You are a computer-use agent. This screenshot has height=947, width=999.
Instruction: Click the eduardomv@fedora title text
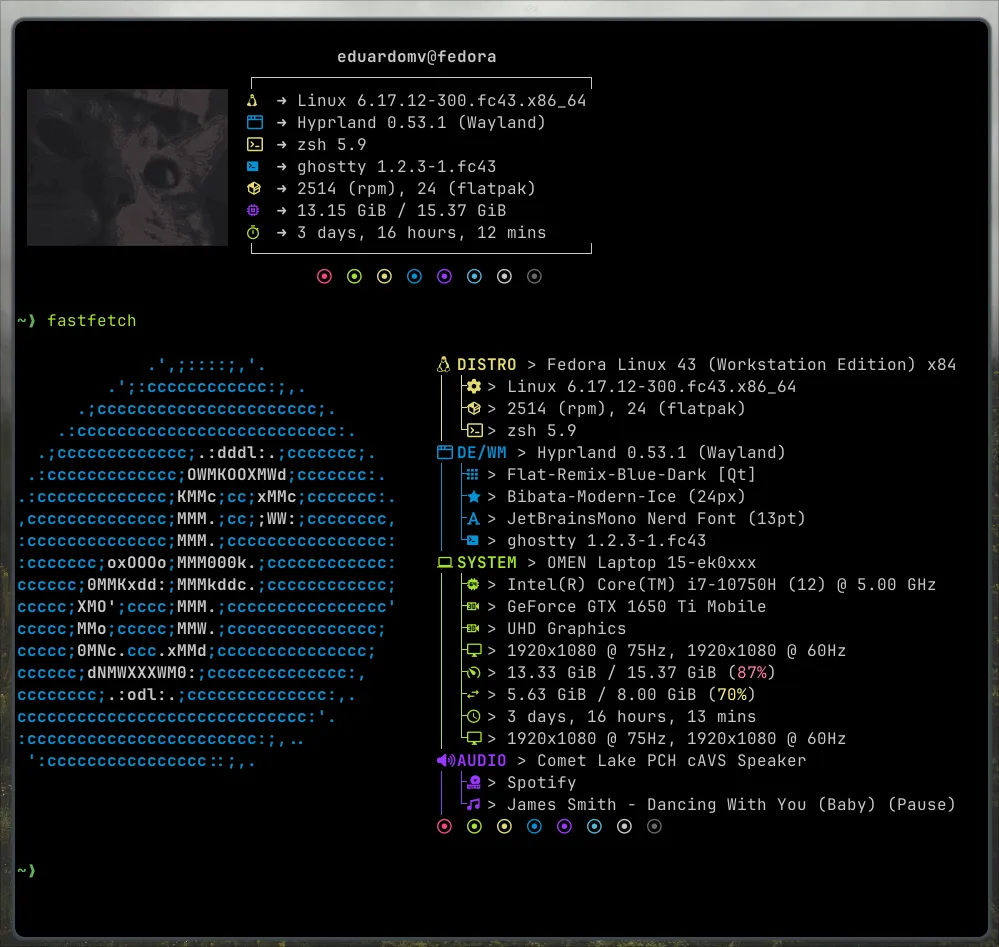click(x=418, y=57)
